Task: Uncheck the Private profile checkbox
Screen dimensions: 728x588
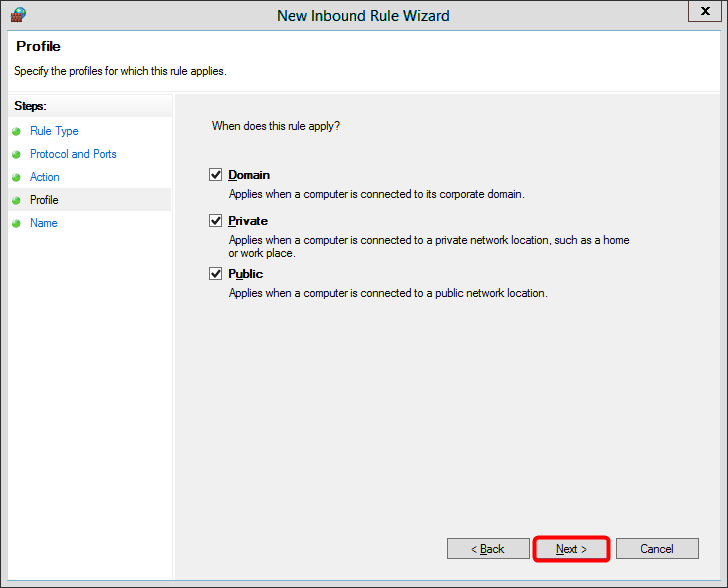Action: (x=215, y=221)
